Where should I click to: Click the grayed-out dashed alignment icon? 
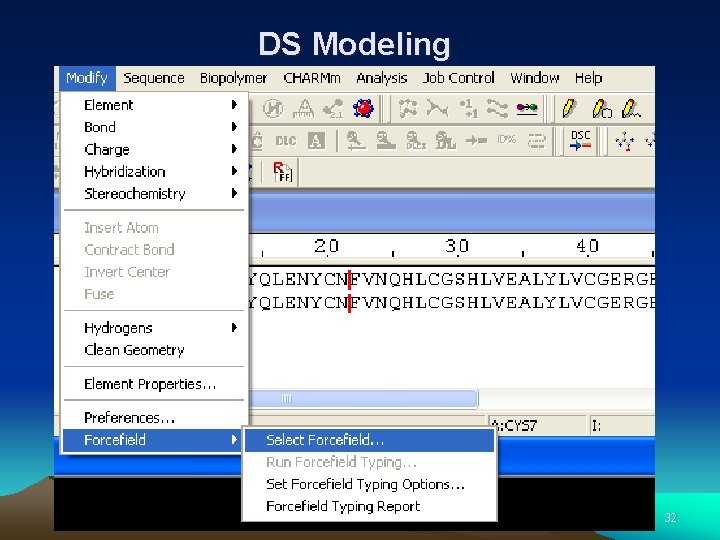[536, 141]
